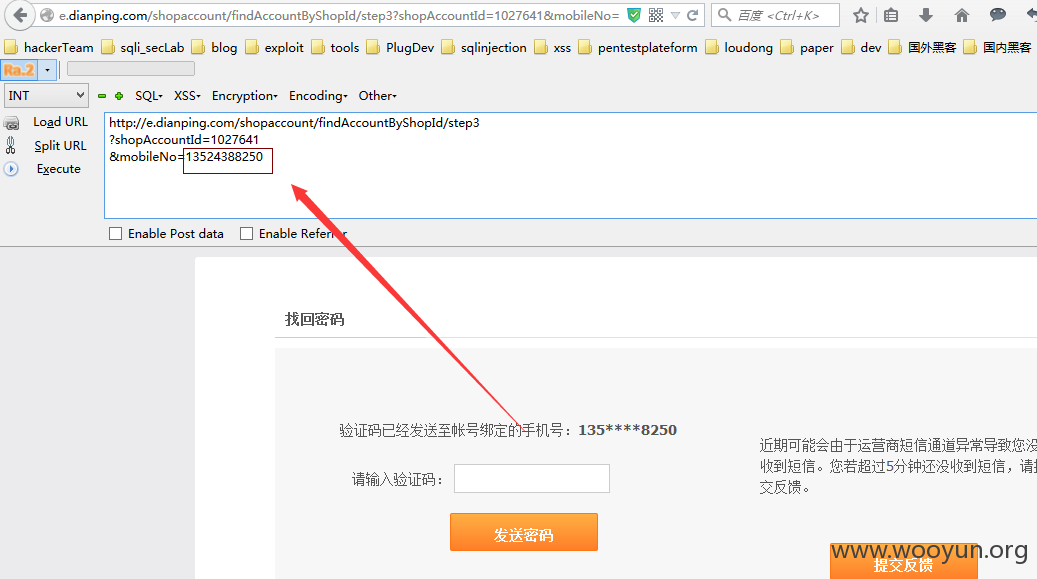Open the XSS menu

[187, 96]
